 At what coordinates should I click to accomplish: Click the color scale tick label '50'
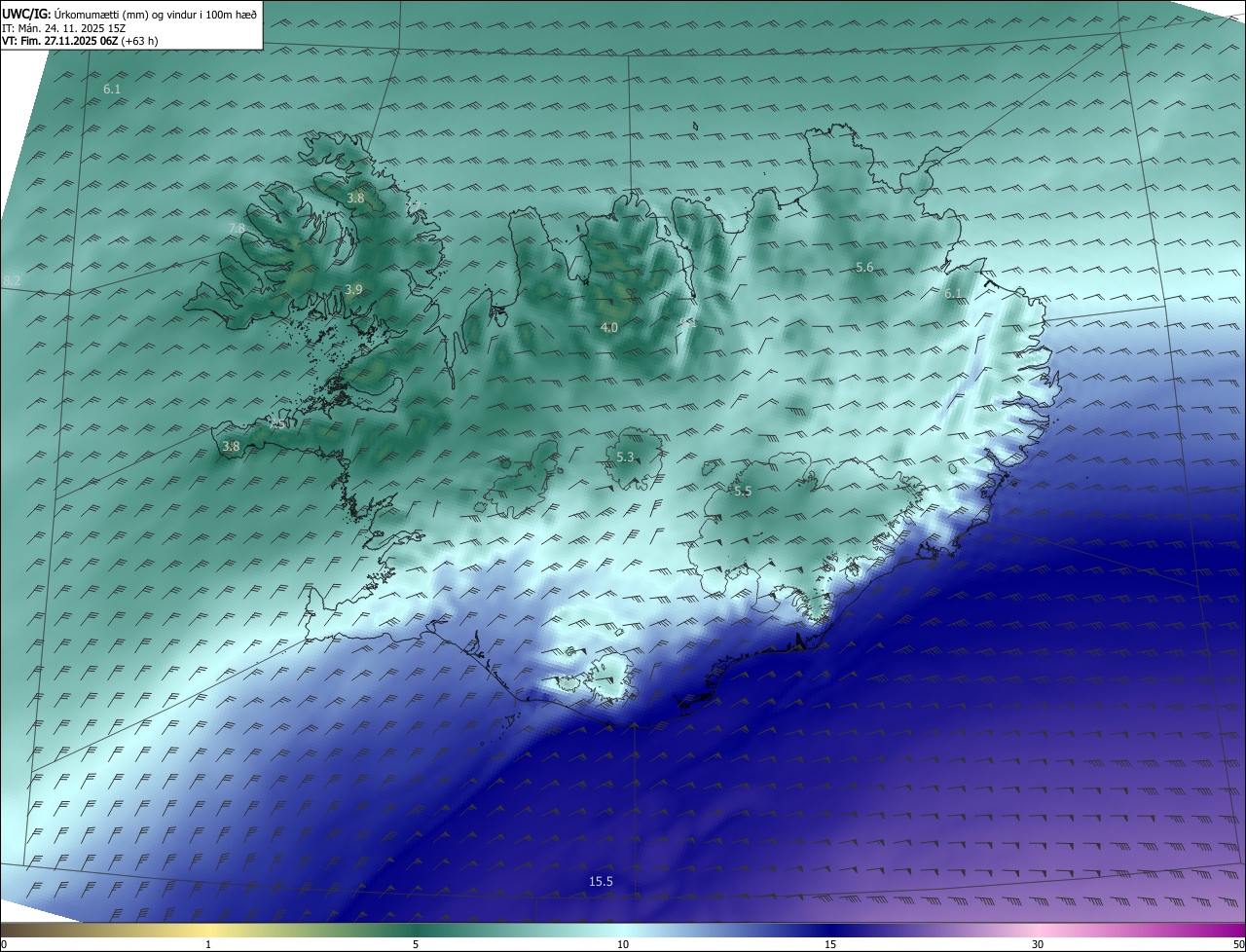pos(1238,944)
